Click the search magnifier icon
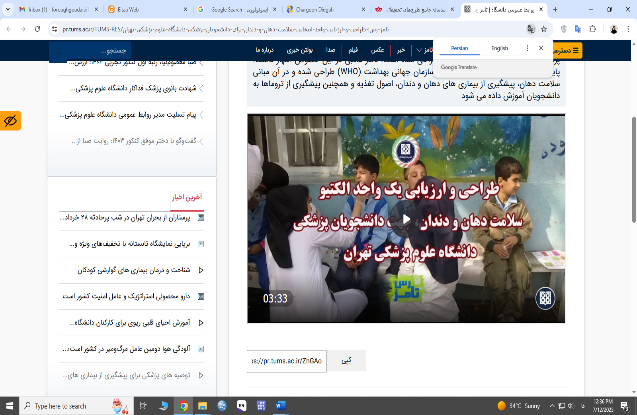637x415 pixels. [x=58, y=51]
